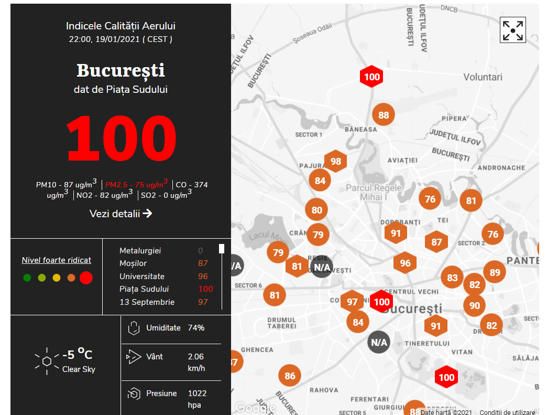Screen dimensions: 558x415
Task: Open Condiții de utilizare map link
Action: tap(507, 412)
